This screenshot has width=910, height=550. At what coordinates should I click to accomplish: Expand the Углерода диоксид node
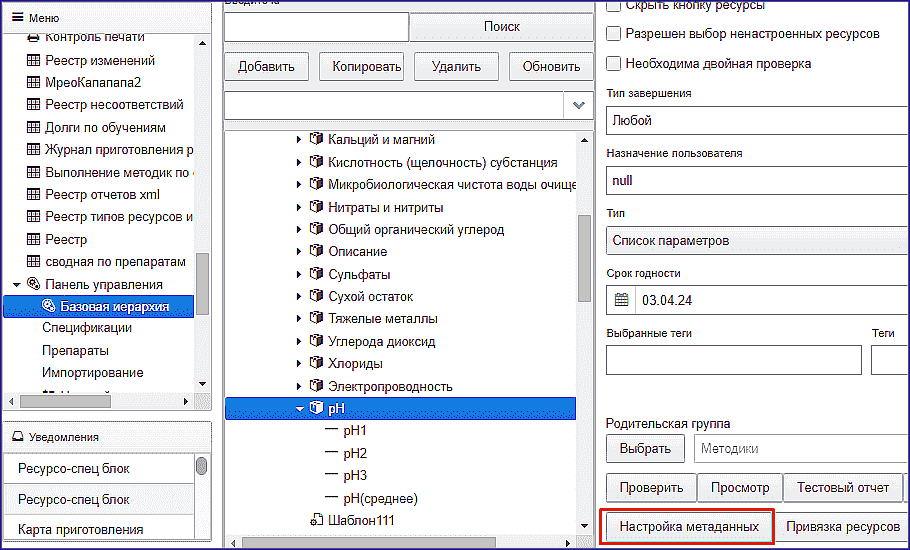[x=299, y=341]
